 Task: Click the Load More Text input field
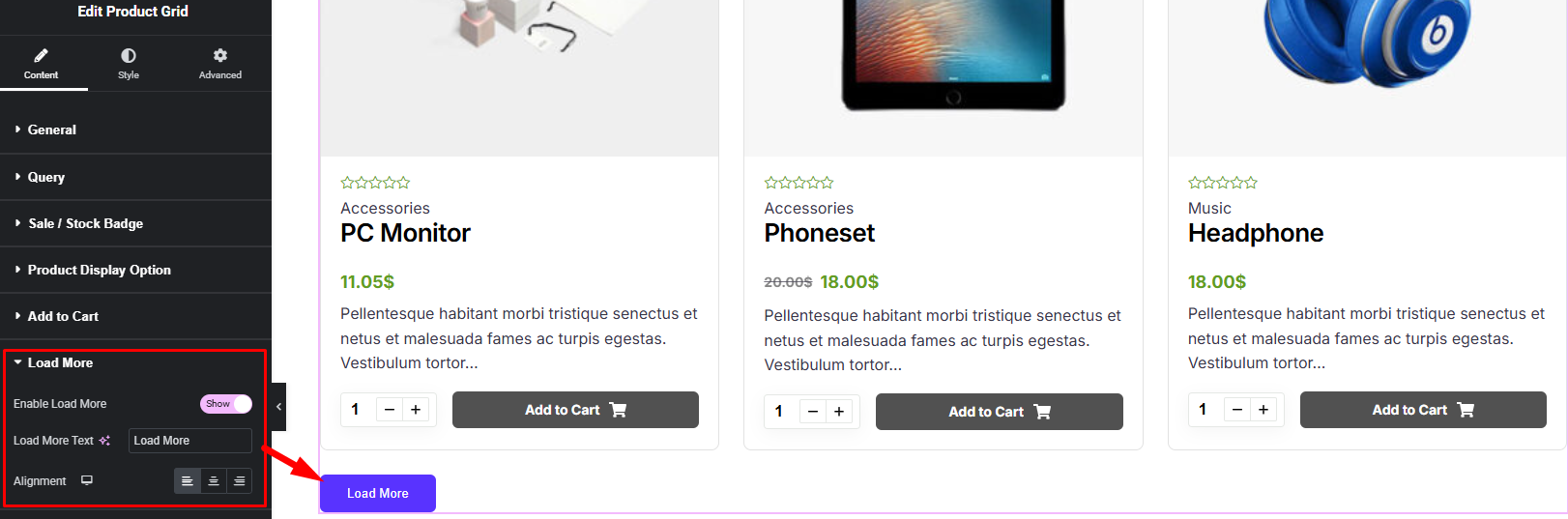pos(190,441)
